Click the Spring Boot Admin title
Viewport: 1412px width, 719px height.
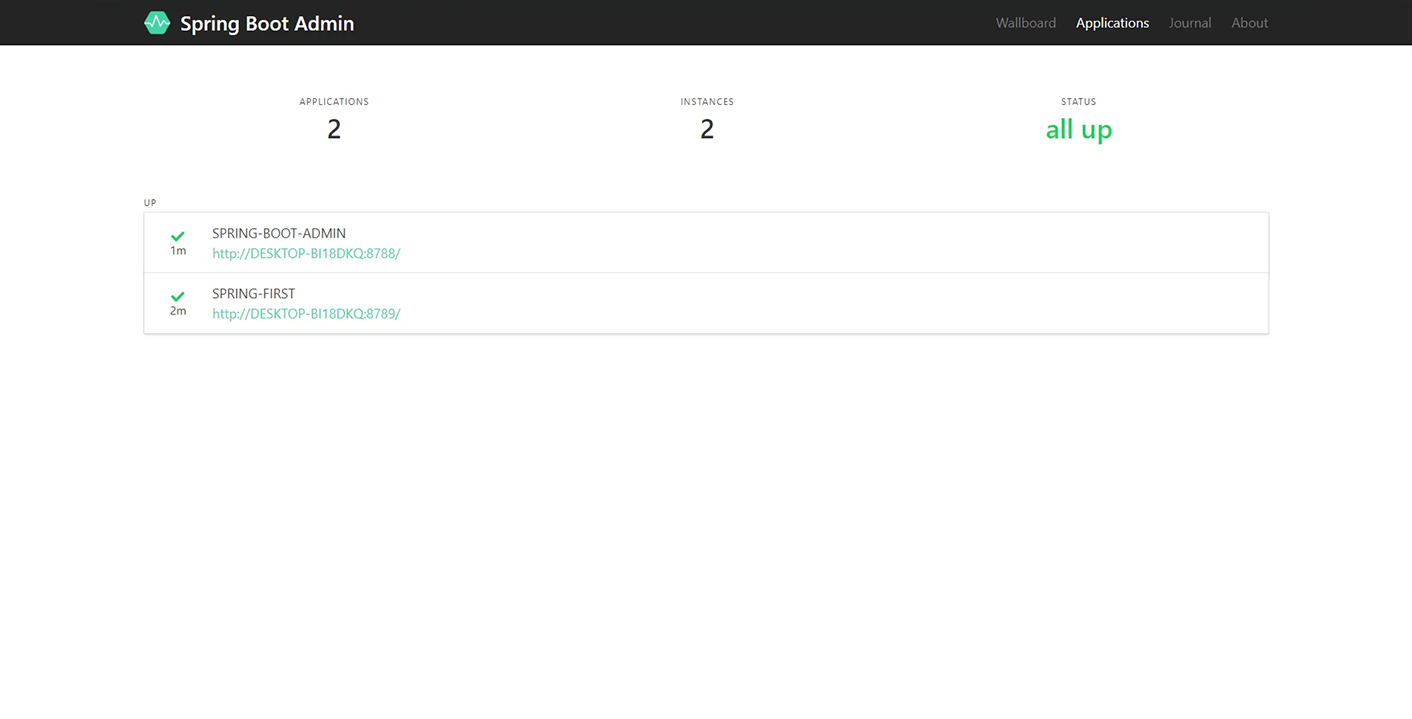coord(267,24)
